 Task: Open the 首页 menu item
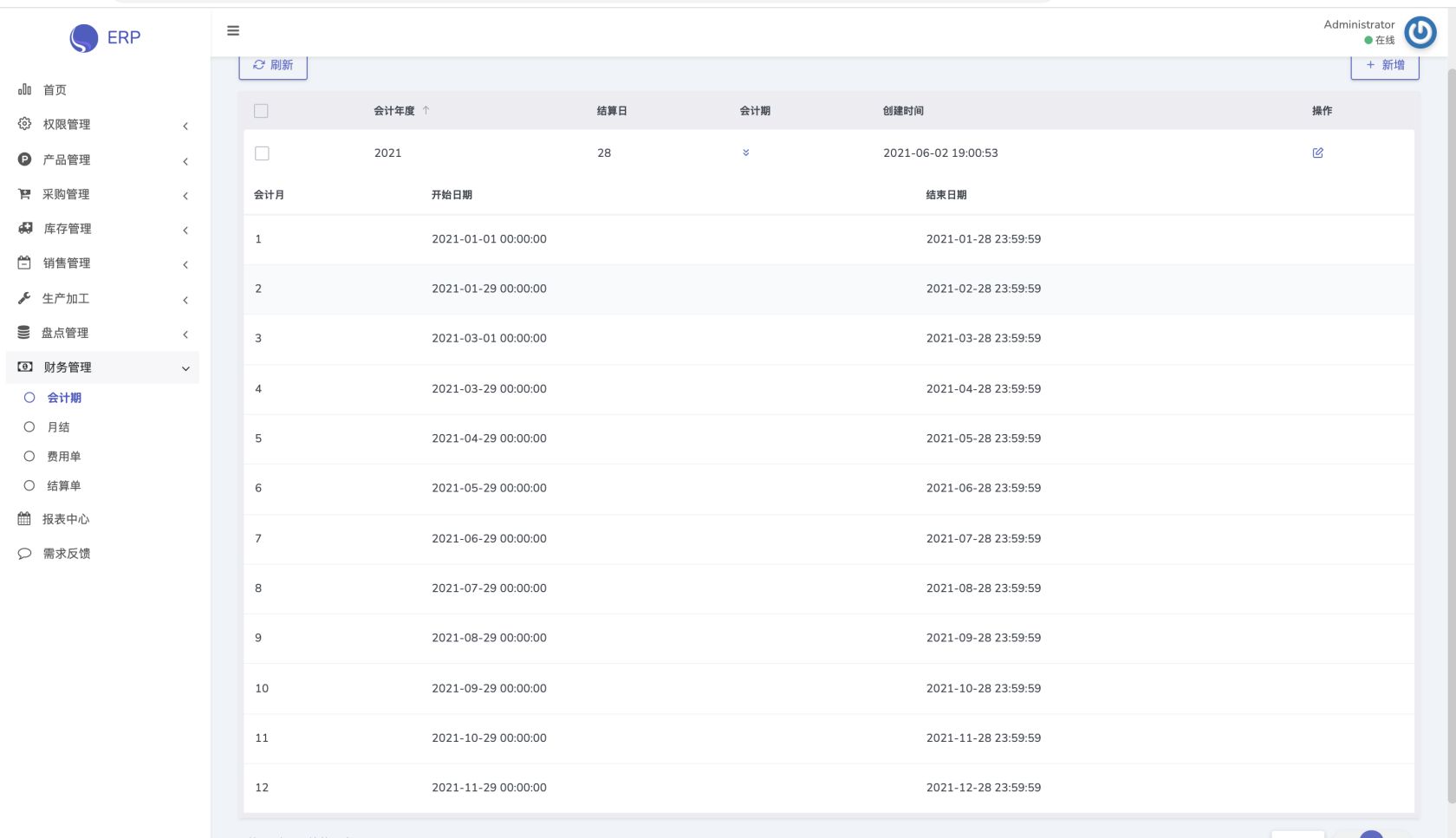(55, 89)
